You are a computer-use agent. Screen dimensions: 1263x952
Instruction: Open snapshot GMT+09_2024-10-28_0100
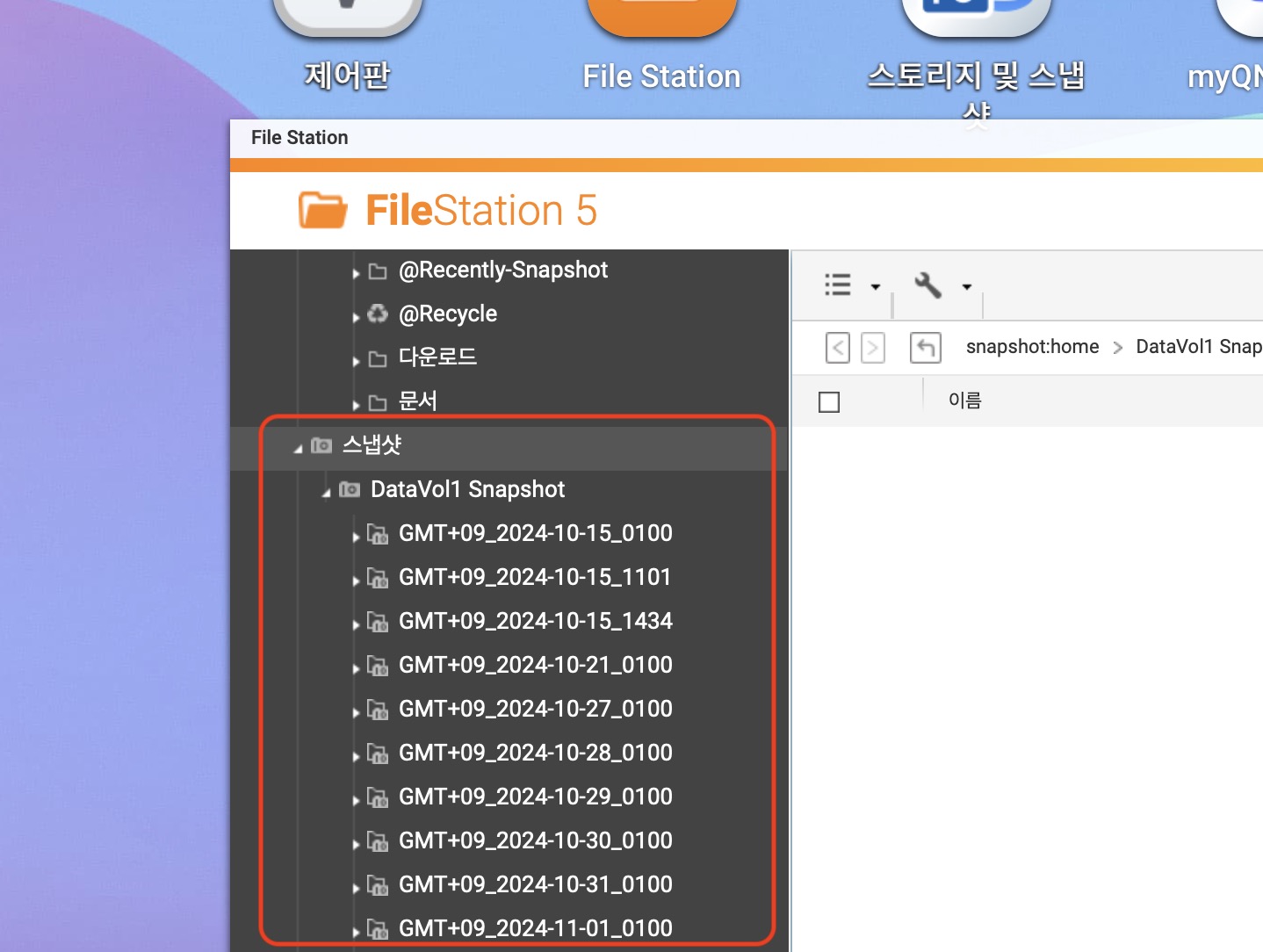(x=536, y=753)
